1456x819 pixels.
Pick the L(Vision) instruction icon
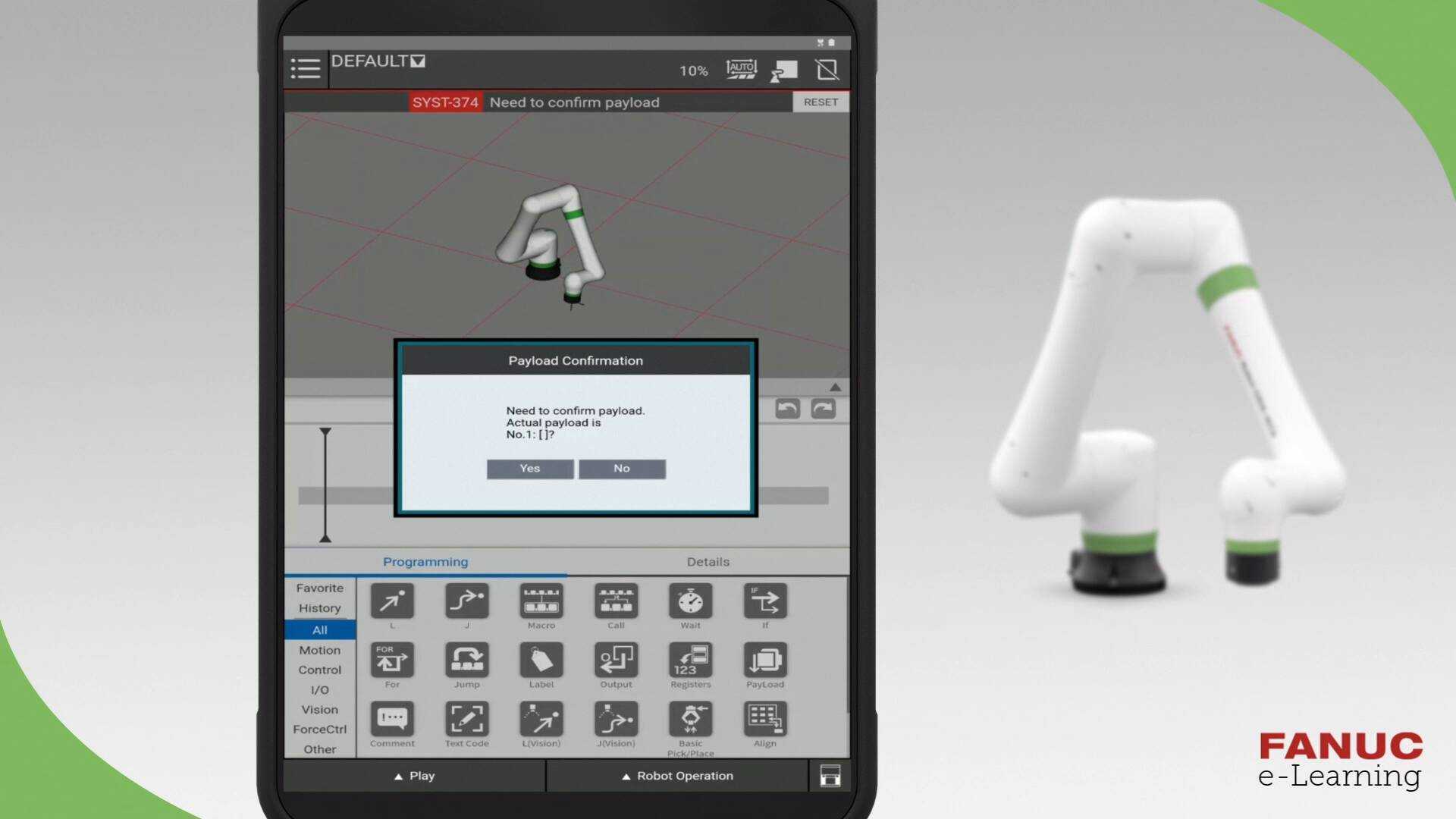point(541,719)
